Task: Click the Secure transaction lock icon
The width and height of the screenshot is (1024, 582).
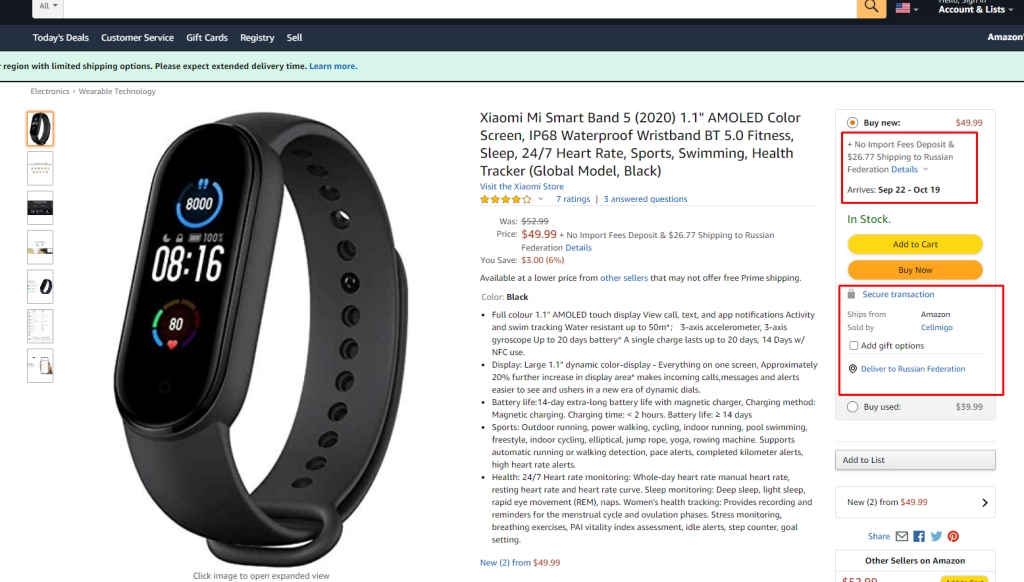Action: (851, 294)
